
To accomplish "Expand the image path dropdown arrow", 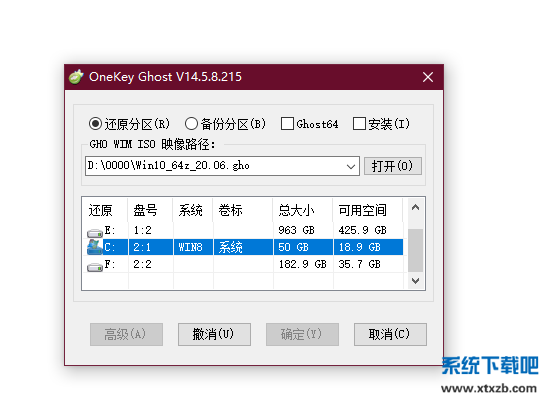I will (x=351, y=166).
